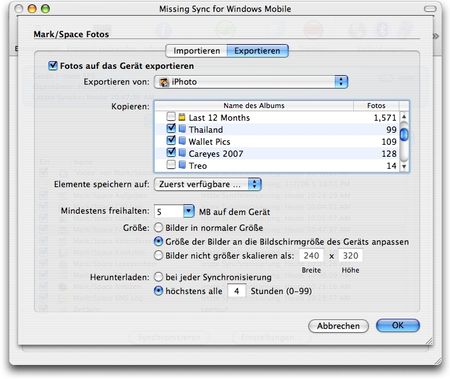Open 'Elemente speichern auf' dropdown
This screenshot has width=450, height=379.
coord(208,184)
